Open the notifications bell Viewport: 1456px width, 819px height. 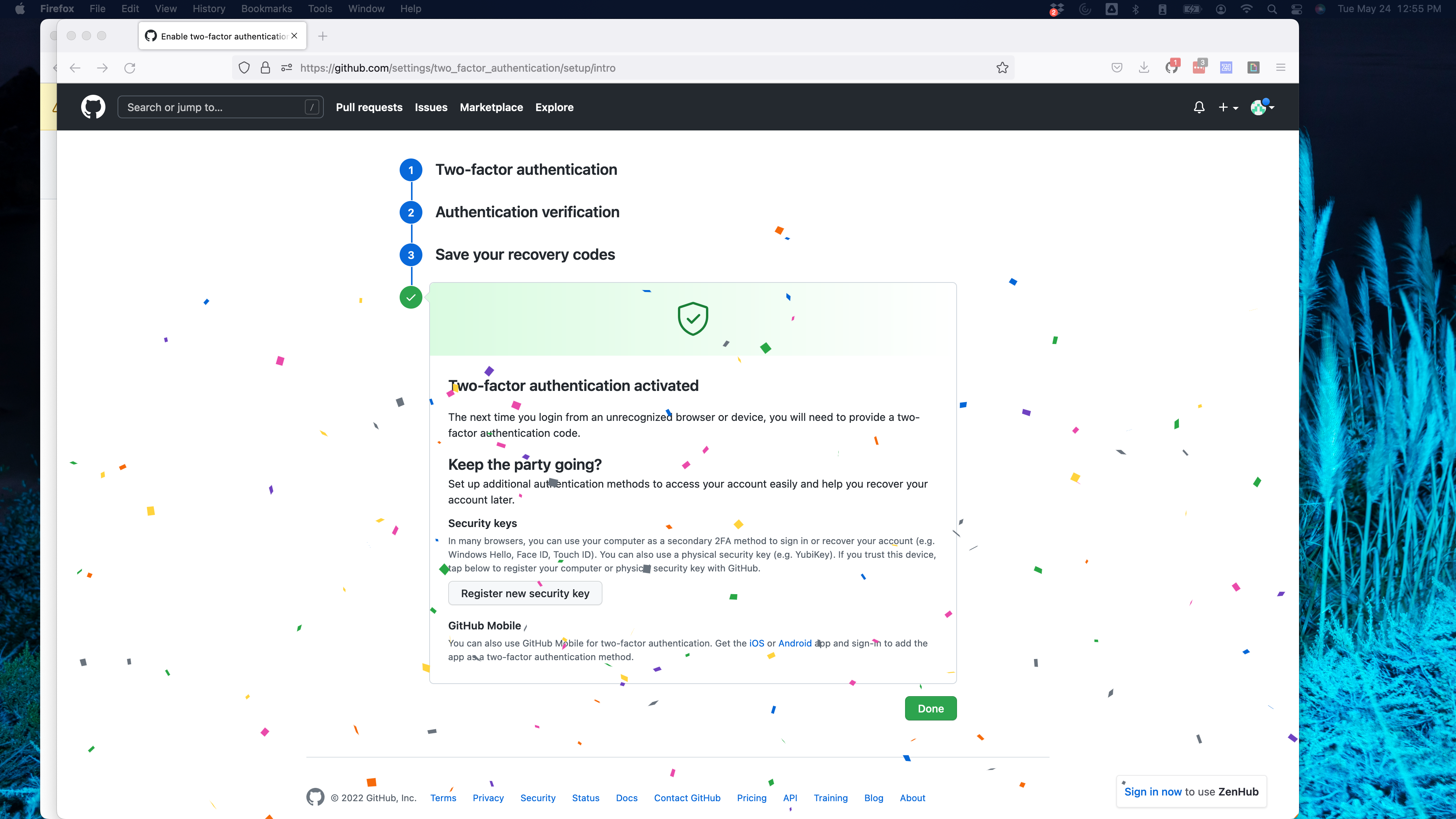(x=1199, y=107)
